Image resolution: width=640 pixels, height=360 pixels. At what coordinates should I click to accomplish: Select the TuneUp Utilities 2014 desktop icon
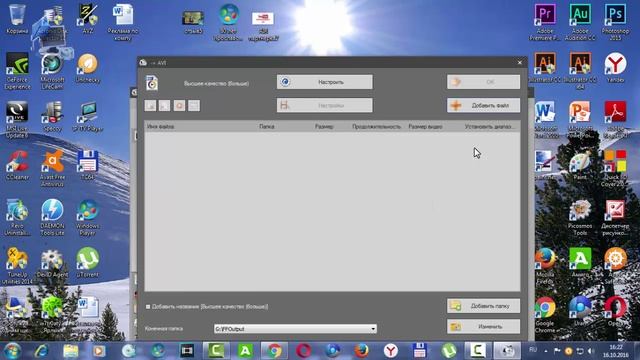click(x=17, y=266)
